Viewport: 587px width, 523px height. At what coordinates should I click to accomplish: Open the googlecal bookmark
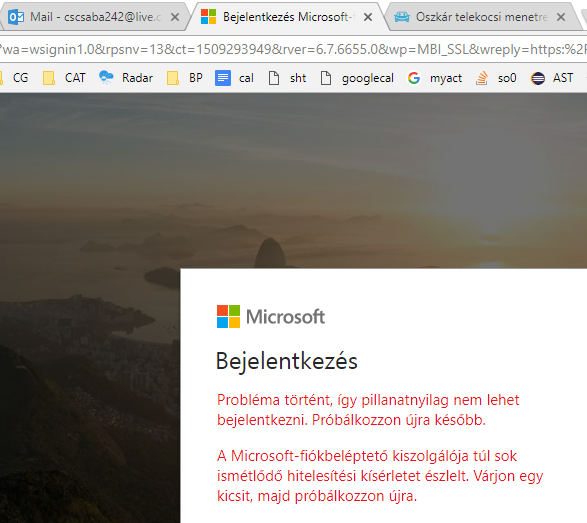click(357, 78)
